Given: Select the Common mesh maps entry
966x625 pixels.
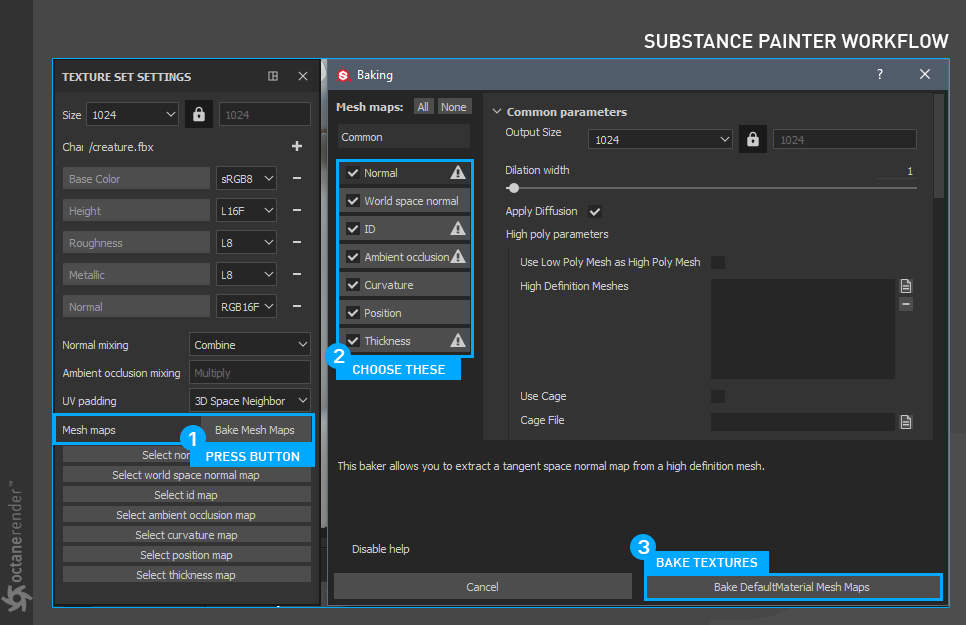Looking at the screenshot, I should pos(404,137).
